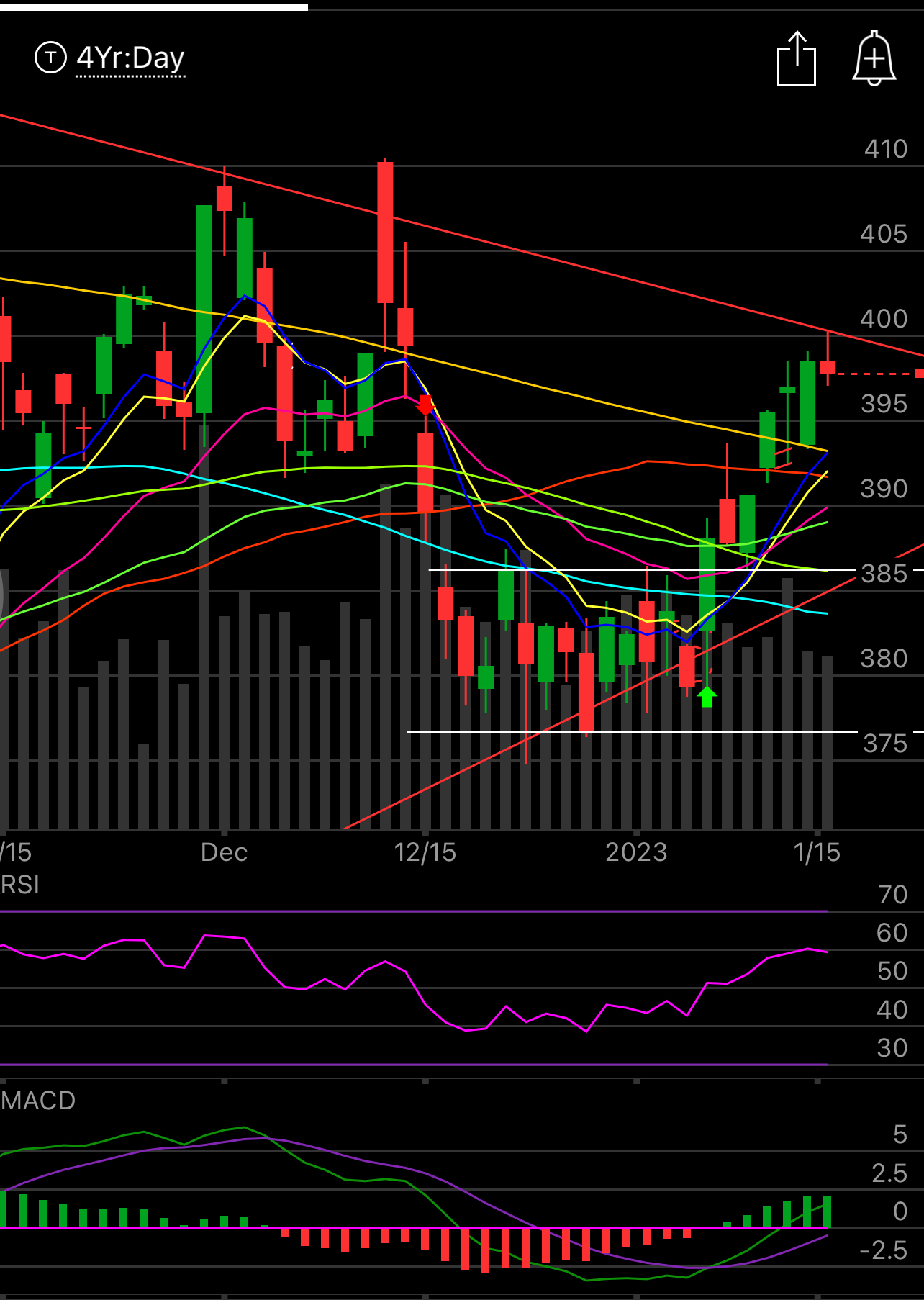Tap the RSI 70 level label
This screenshot has height=1300, width=924.
(x=893, y=895)
